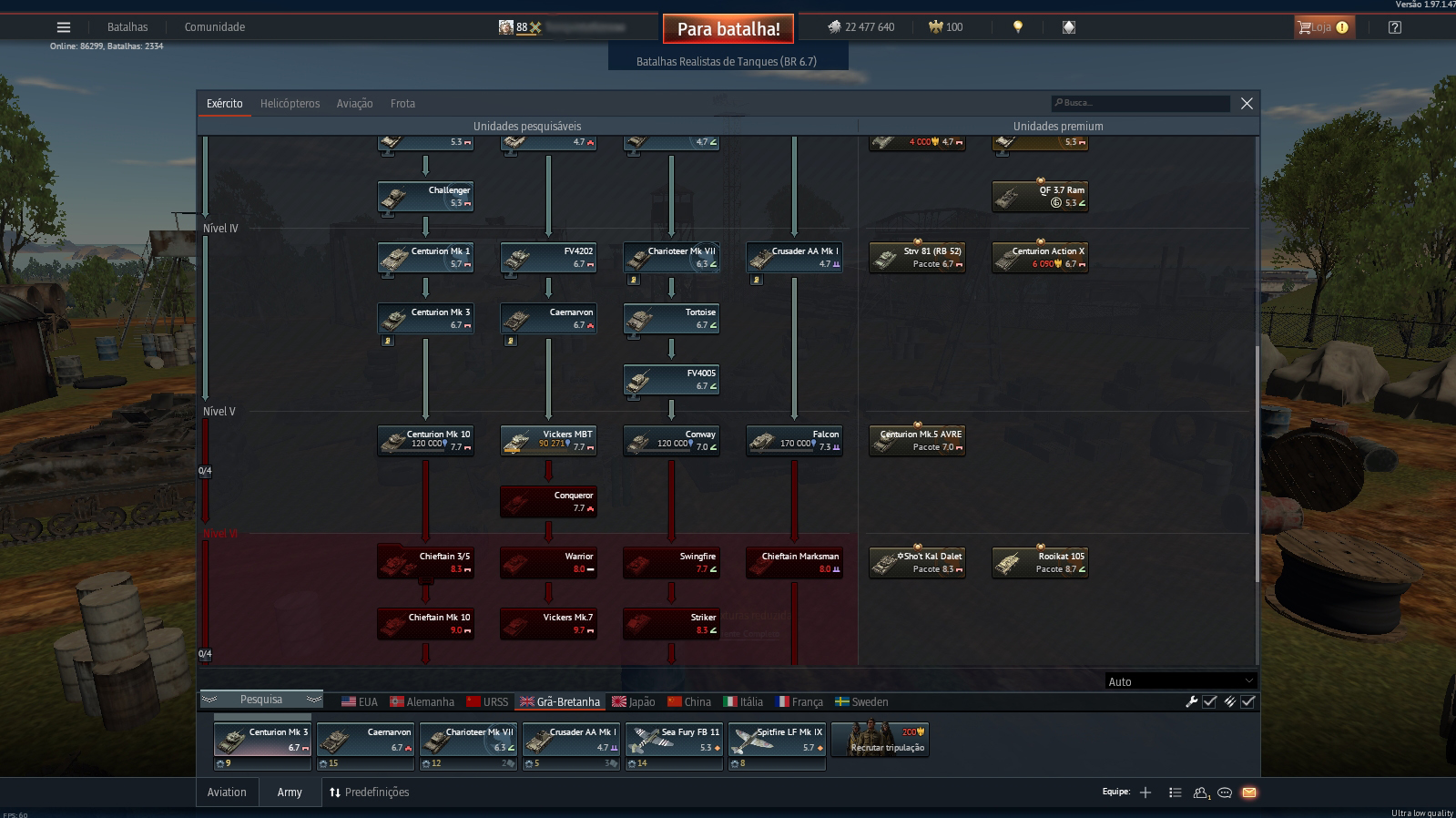1456x818 pixels.
Task: Open the Loja shop button
Action: pos(1324,27)
